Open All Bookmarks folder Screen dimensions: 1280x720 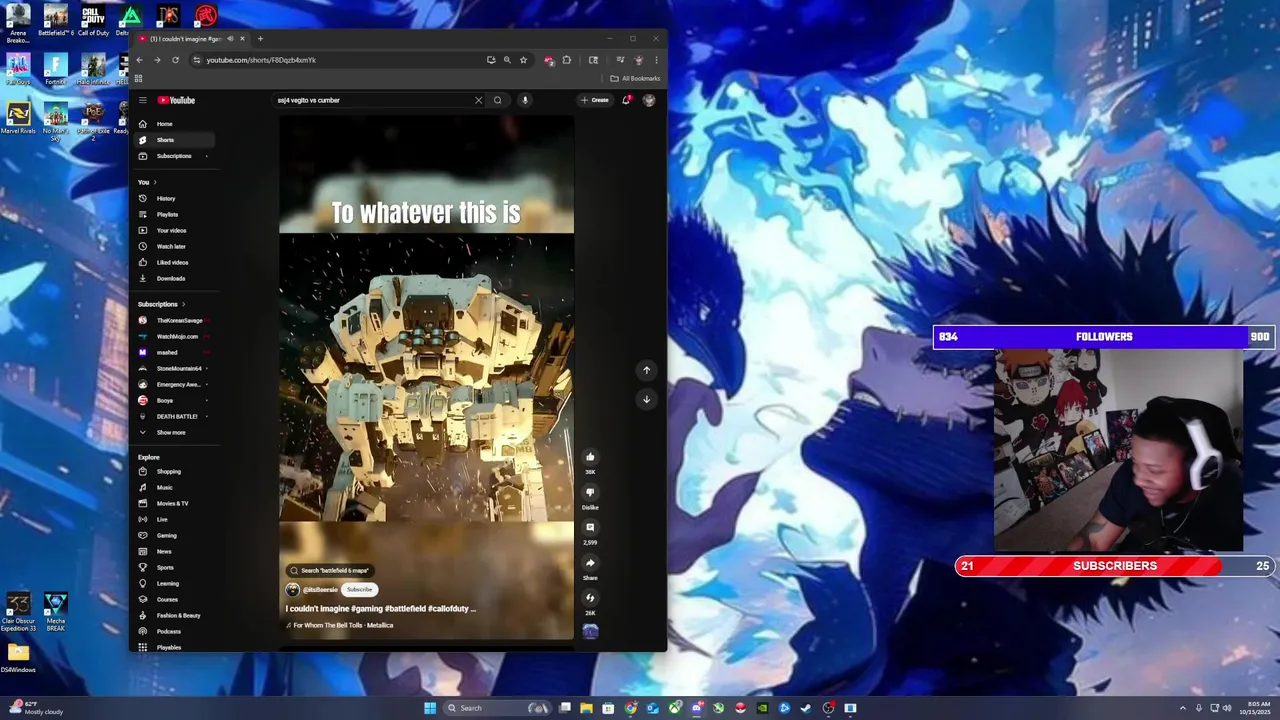(x=635, y=78)
